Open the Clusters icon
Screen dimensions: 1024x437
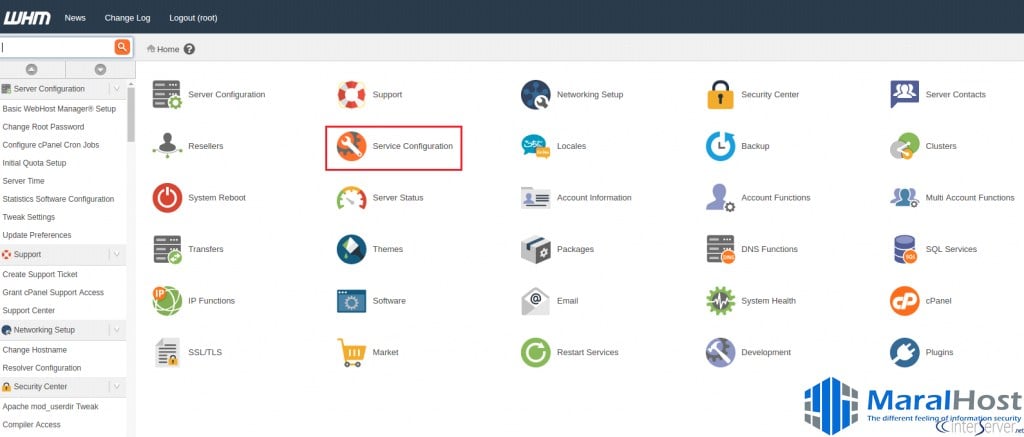[904, 146]
